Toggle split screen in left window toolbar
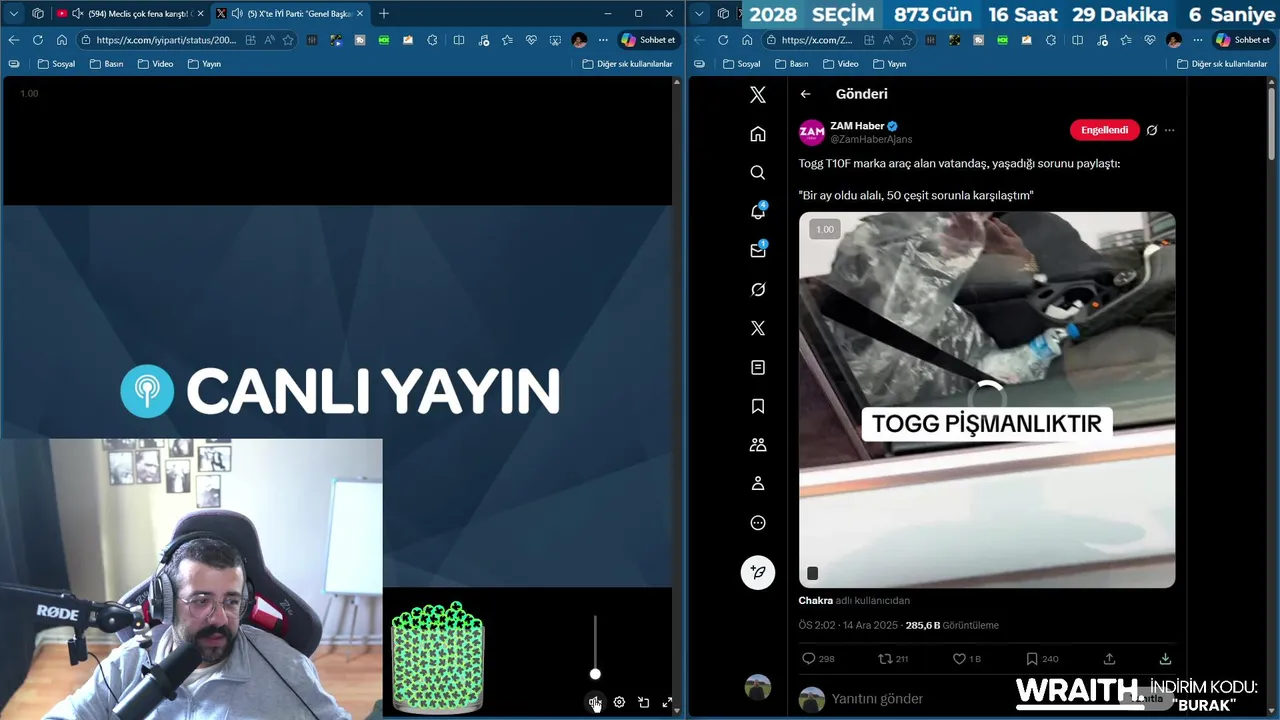1280x720 pixels. click(x=458, y=40)
